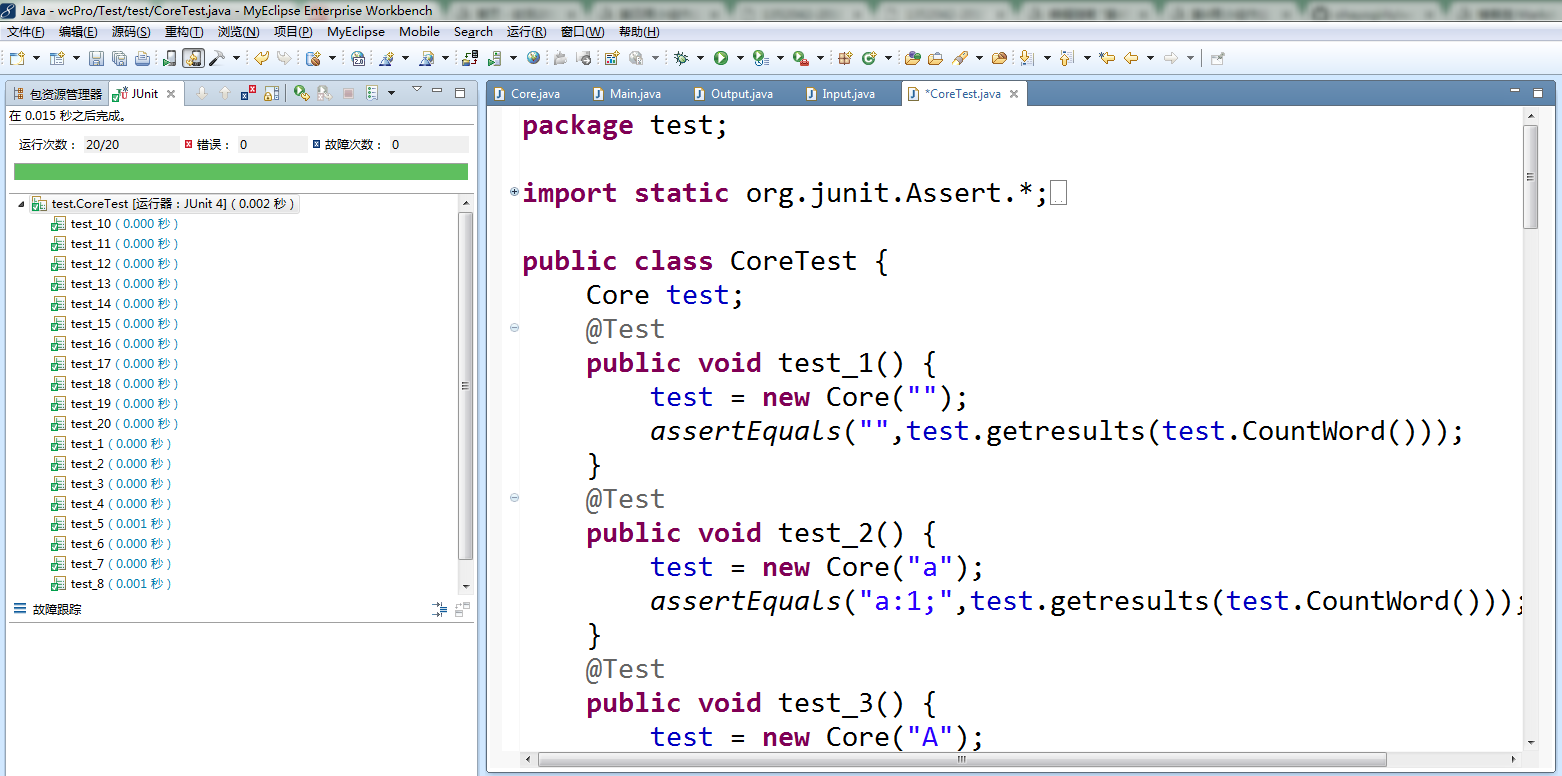Click the green JUnit progress bar
This screenshot has width=1562, height=776.
240,172
